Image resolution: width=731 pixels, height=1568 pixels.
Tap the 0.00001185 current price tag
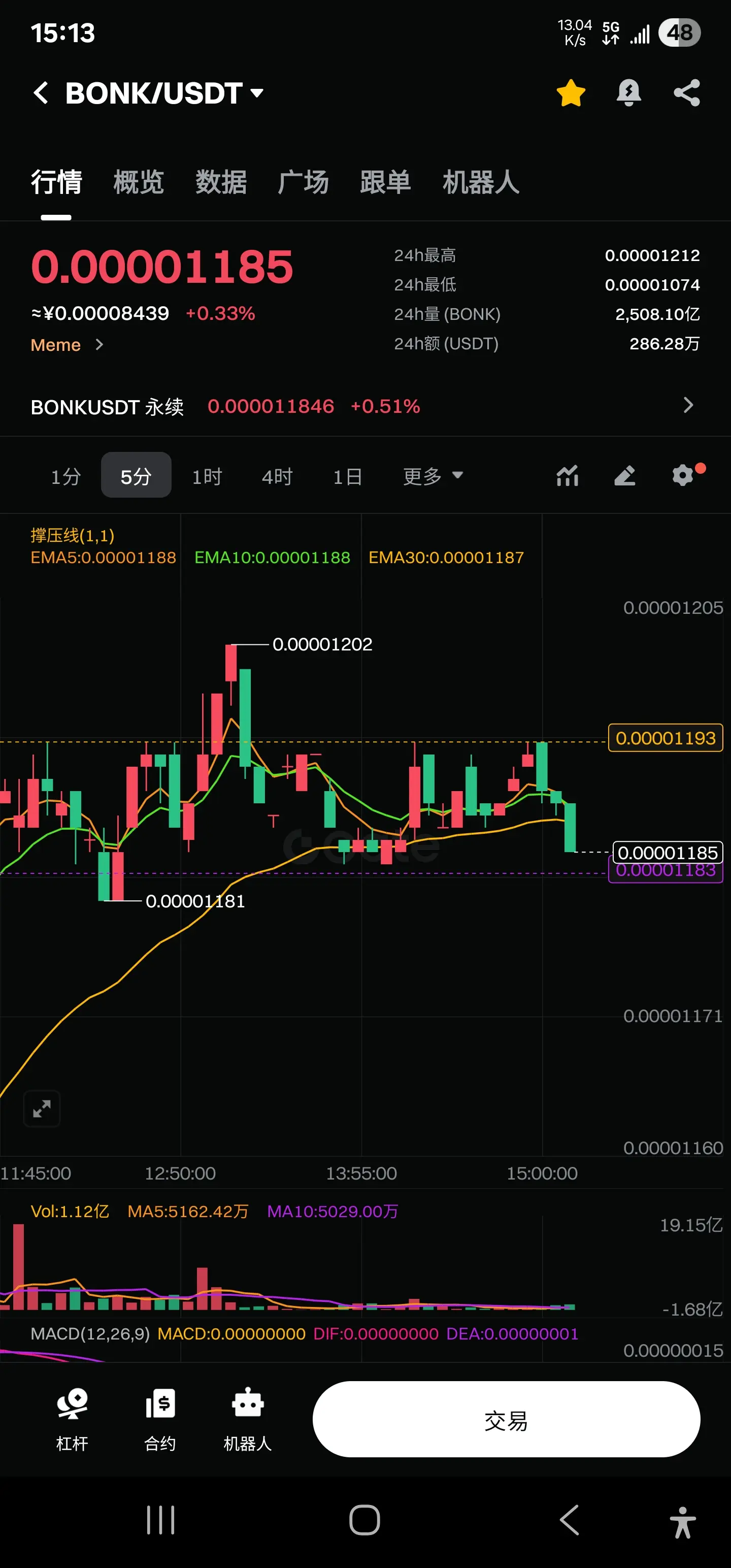668,852
